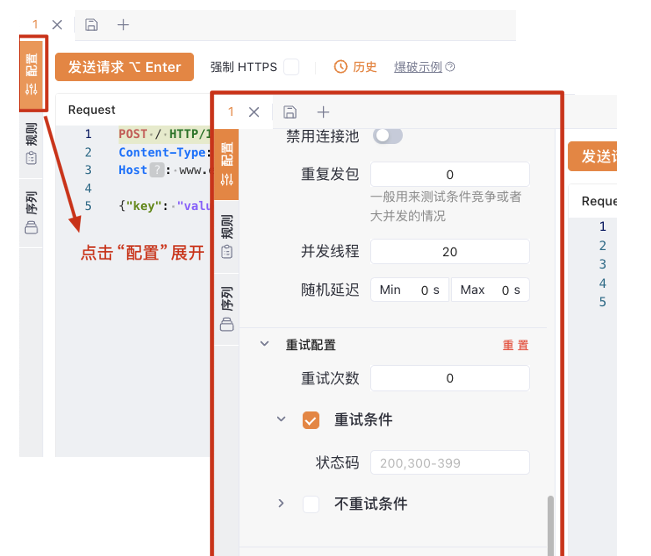Click the Request header label
Screen dimensions: 651x556
[92, 110]
